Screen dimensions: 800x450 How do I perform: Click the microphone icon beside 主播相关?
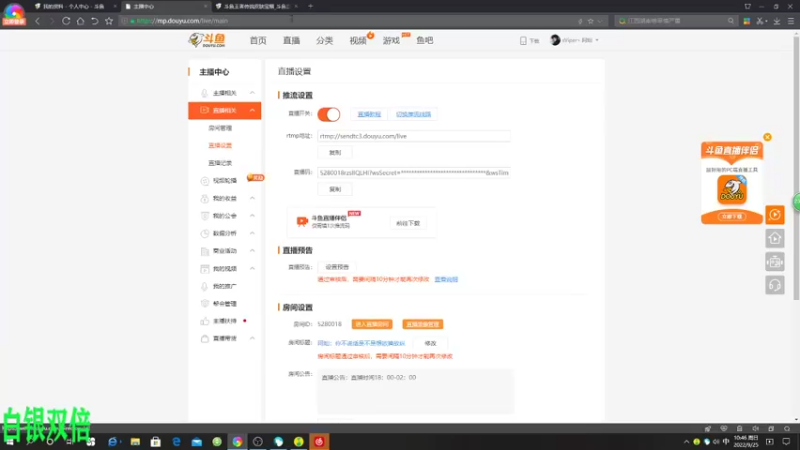coord(204,93)
